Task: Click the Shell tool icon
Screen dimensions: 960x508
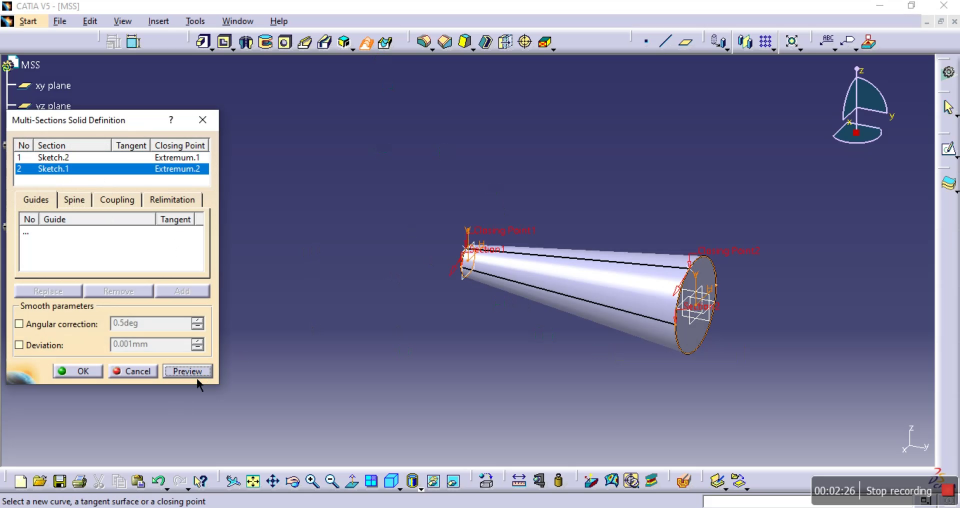Action: (x=486, y=42)
